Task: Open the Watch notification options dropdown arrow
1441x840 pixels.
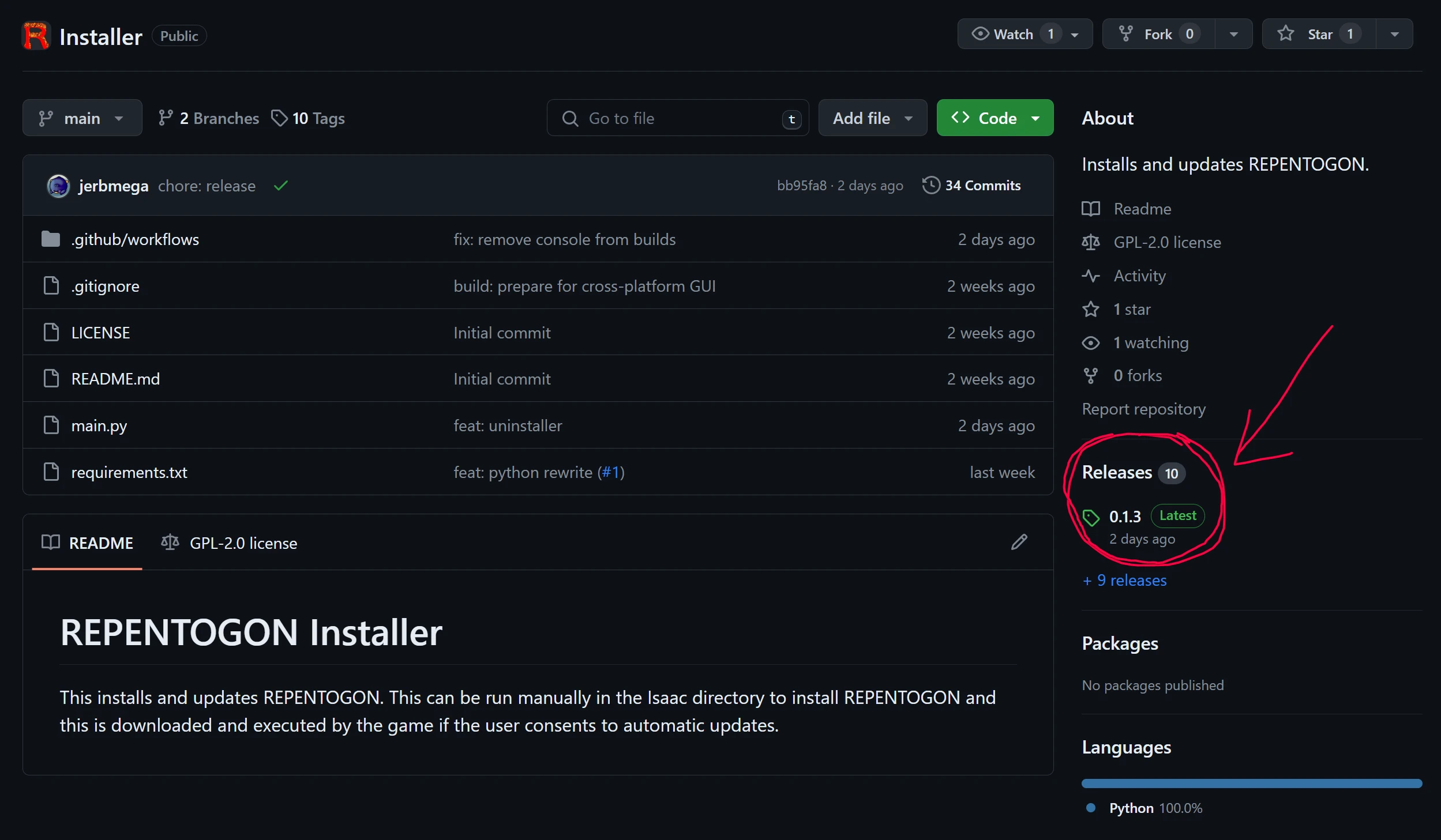Action: point(1075,35)
